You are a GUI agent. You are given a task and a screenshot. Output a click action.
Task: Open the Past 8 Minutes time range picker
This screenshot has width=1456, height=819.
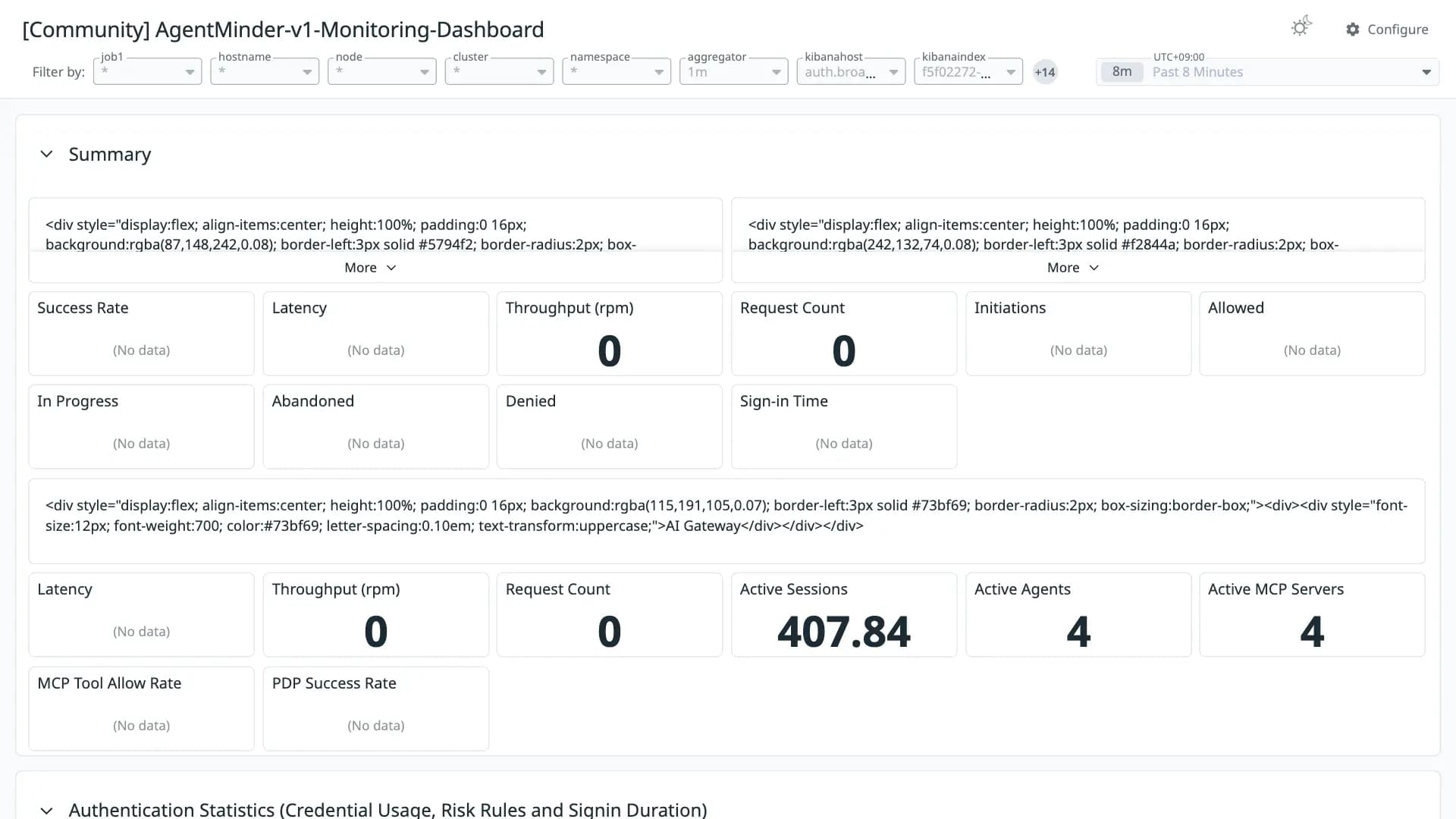point(1268,72)
